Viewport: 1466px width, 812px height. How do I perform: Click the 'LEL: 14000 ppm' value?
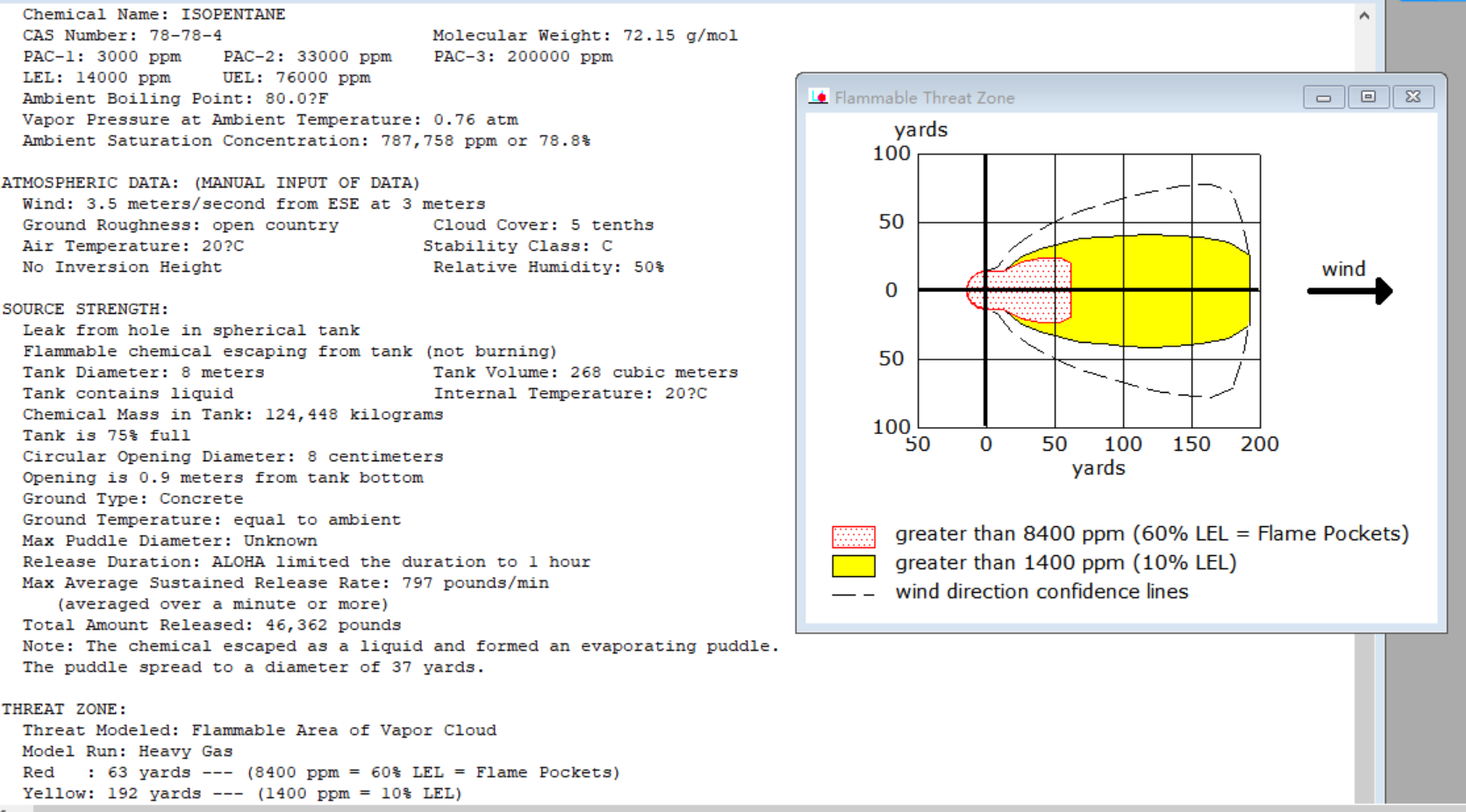point(97,77)
